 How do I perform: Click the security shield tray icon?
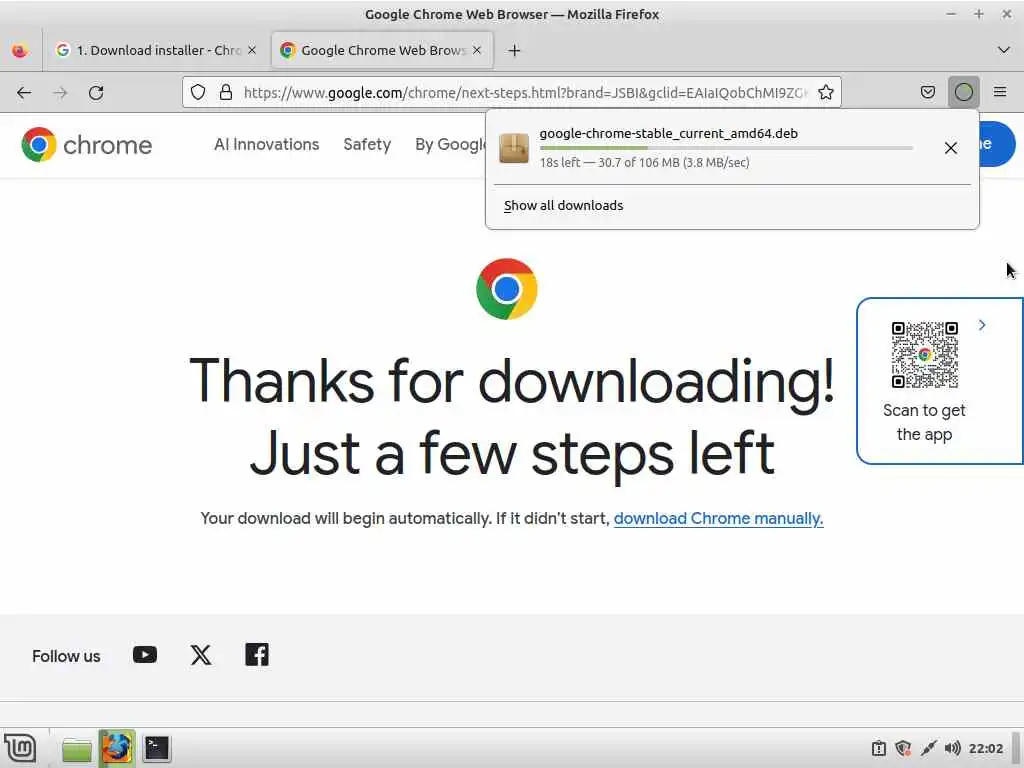click(x=903, y=748)
